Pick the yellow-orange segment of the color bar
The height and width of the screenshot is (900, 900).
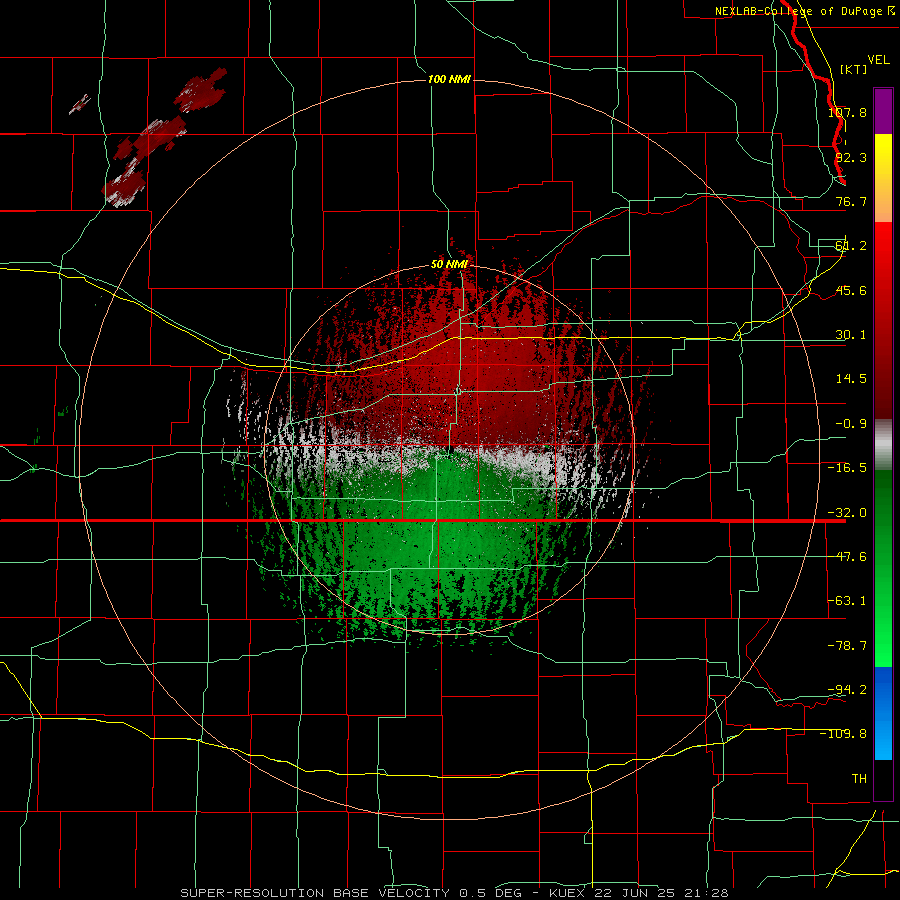(x=883, y=178)
